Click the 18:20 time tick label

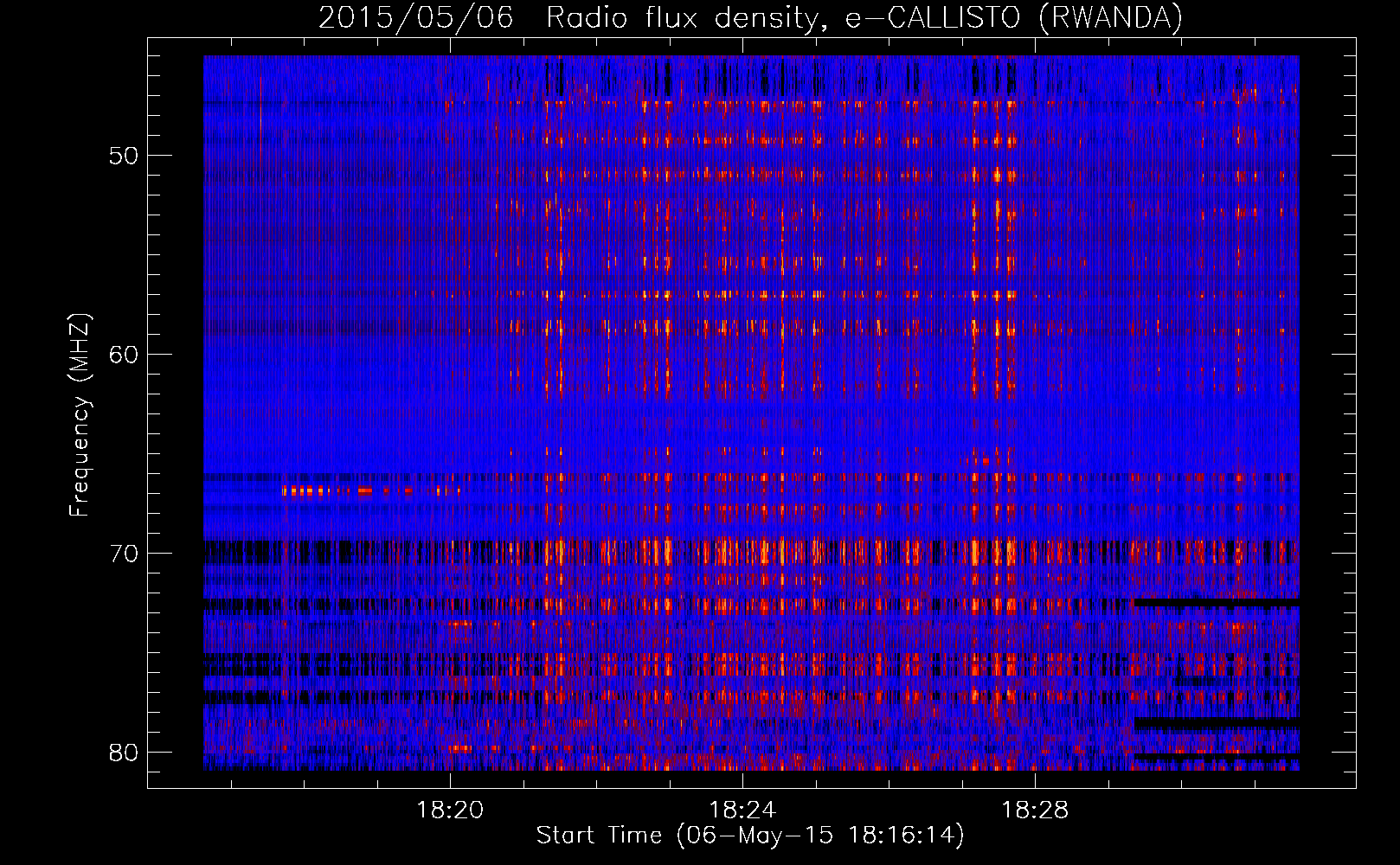click(x=450, y=811)
